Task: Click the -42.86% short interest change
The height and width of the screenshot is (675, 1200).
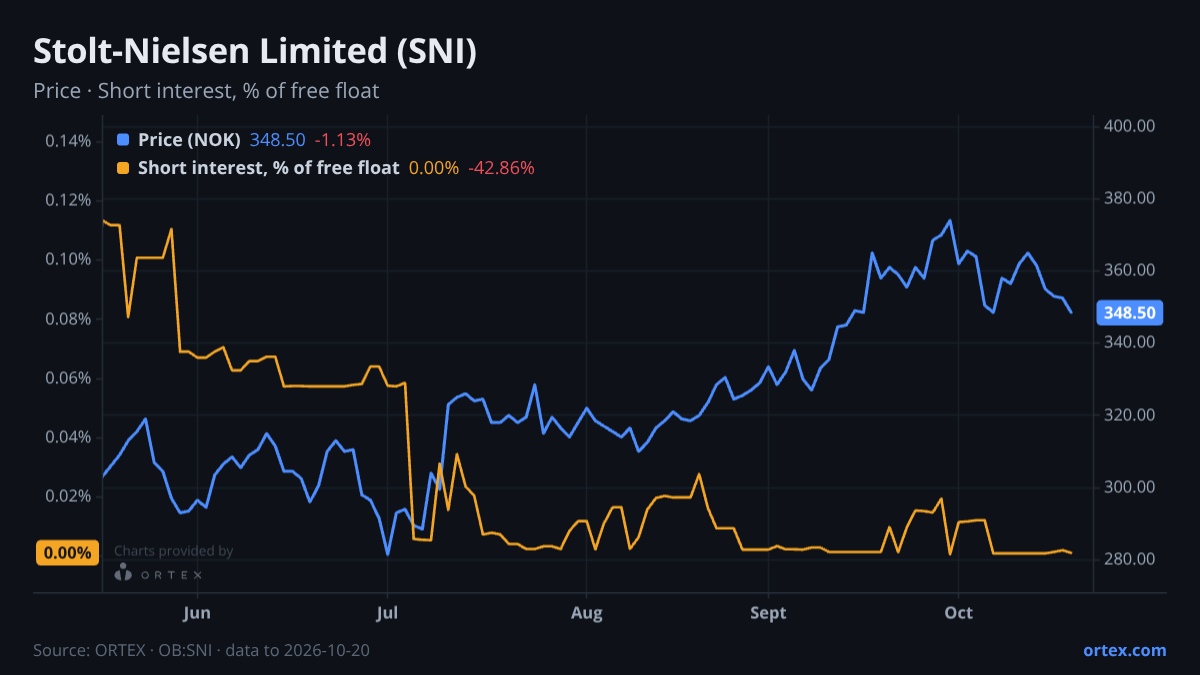Action: 501,168
